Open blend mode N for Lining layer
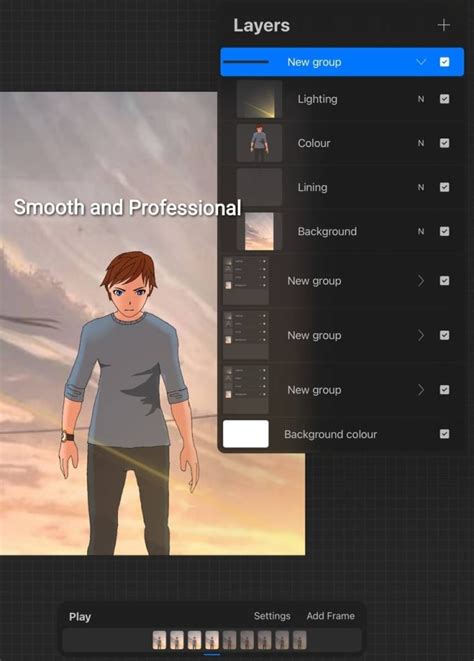474x661 pixels. (421, 187)
